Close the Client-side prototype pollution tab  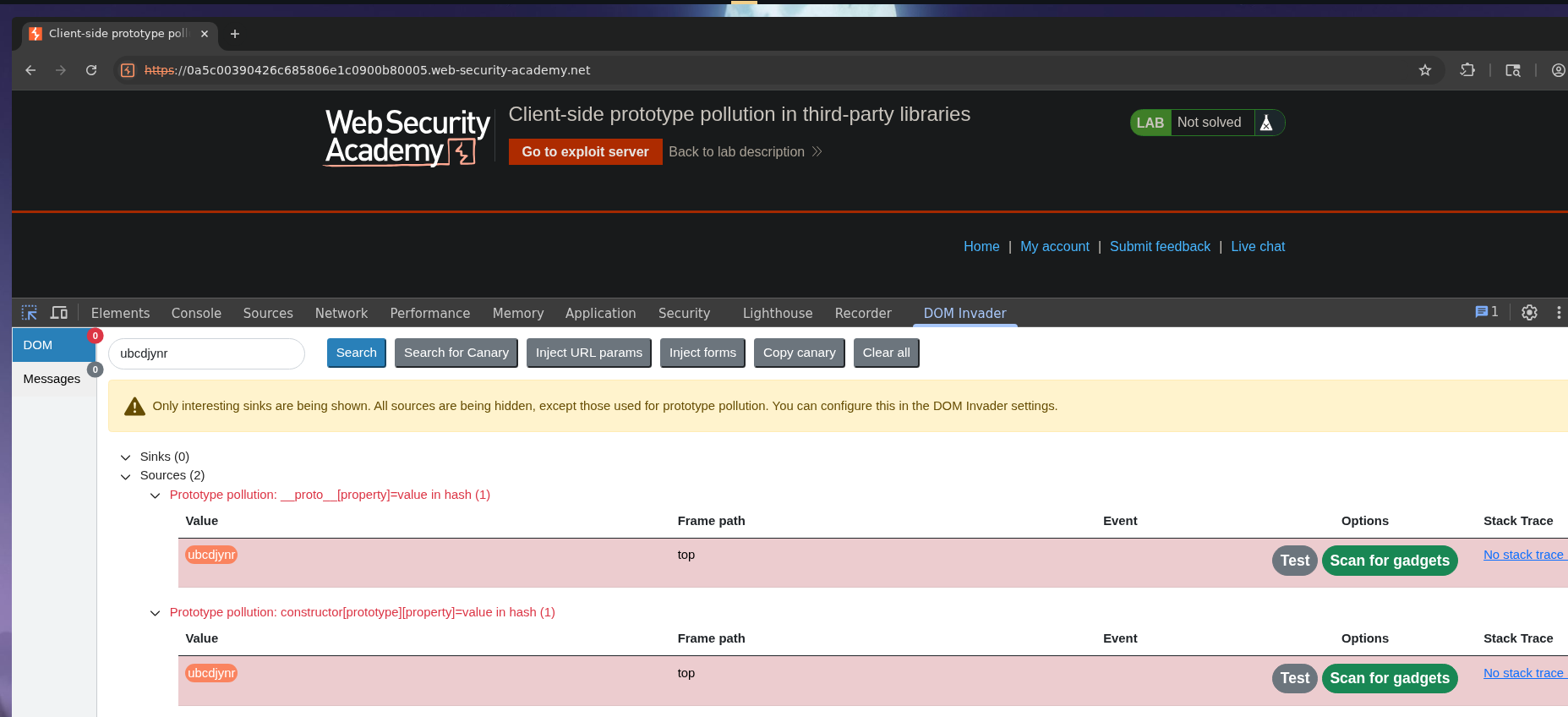tap(205, 34)
